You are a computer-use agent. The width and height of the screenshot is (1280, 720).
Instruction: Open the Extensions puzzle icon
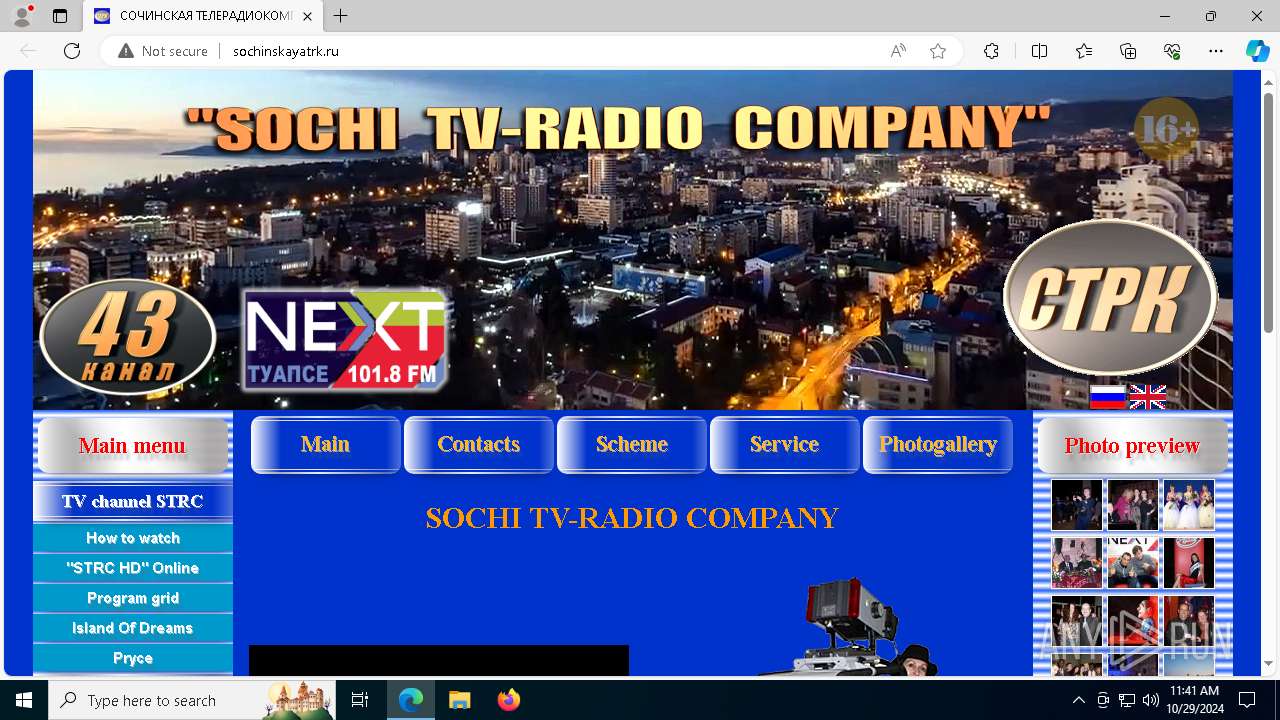point(991,51)
